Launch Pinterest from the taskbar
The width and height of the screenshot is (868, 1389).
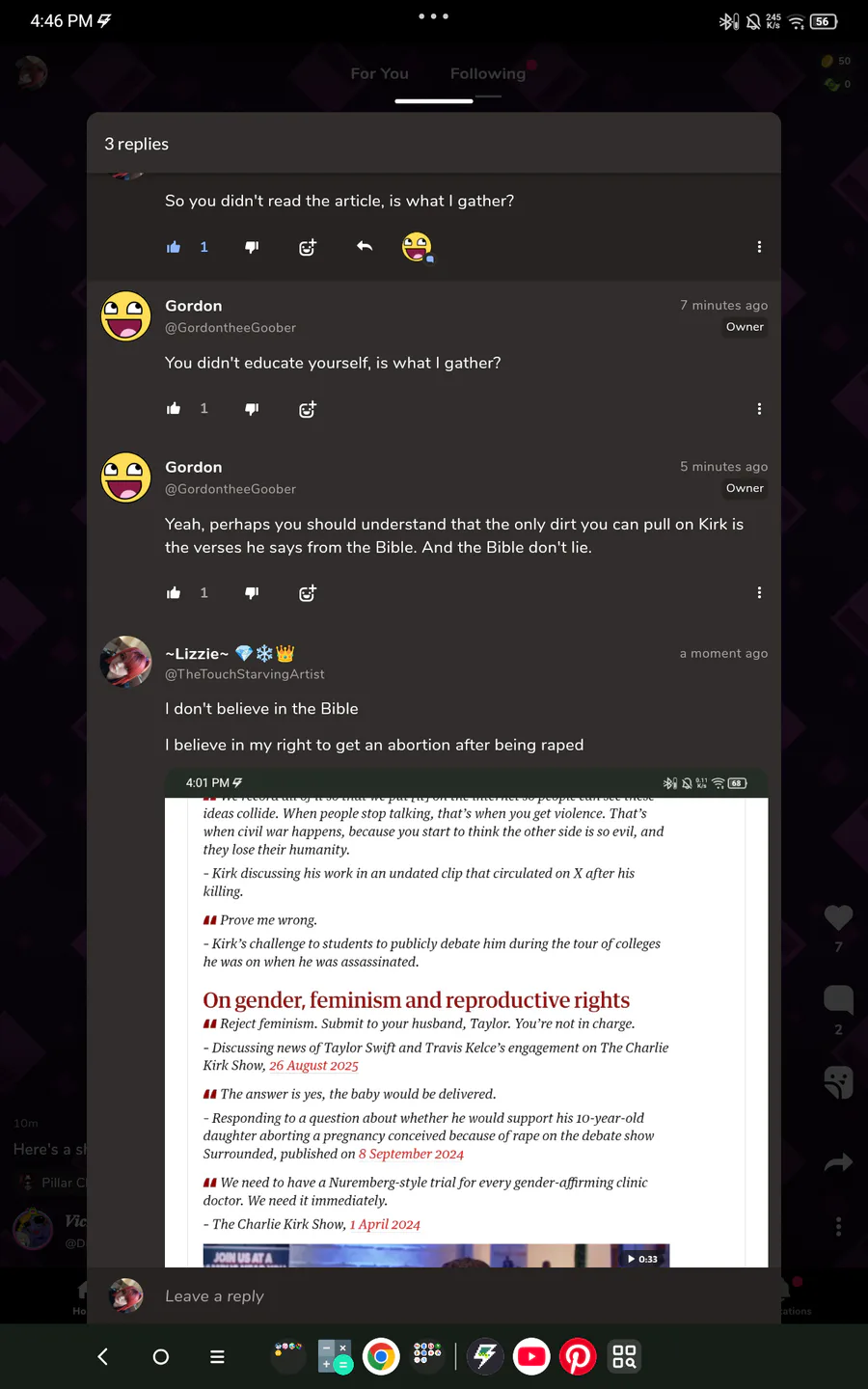pos(578,1357)
